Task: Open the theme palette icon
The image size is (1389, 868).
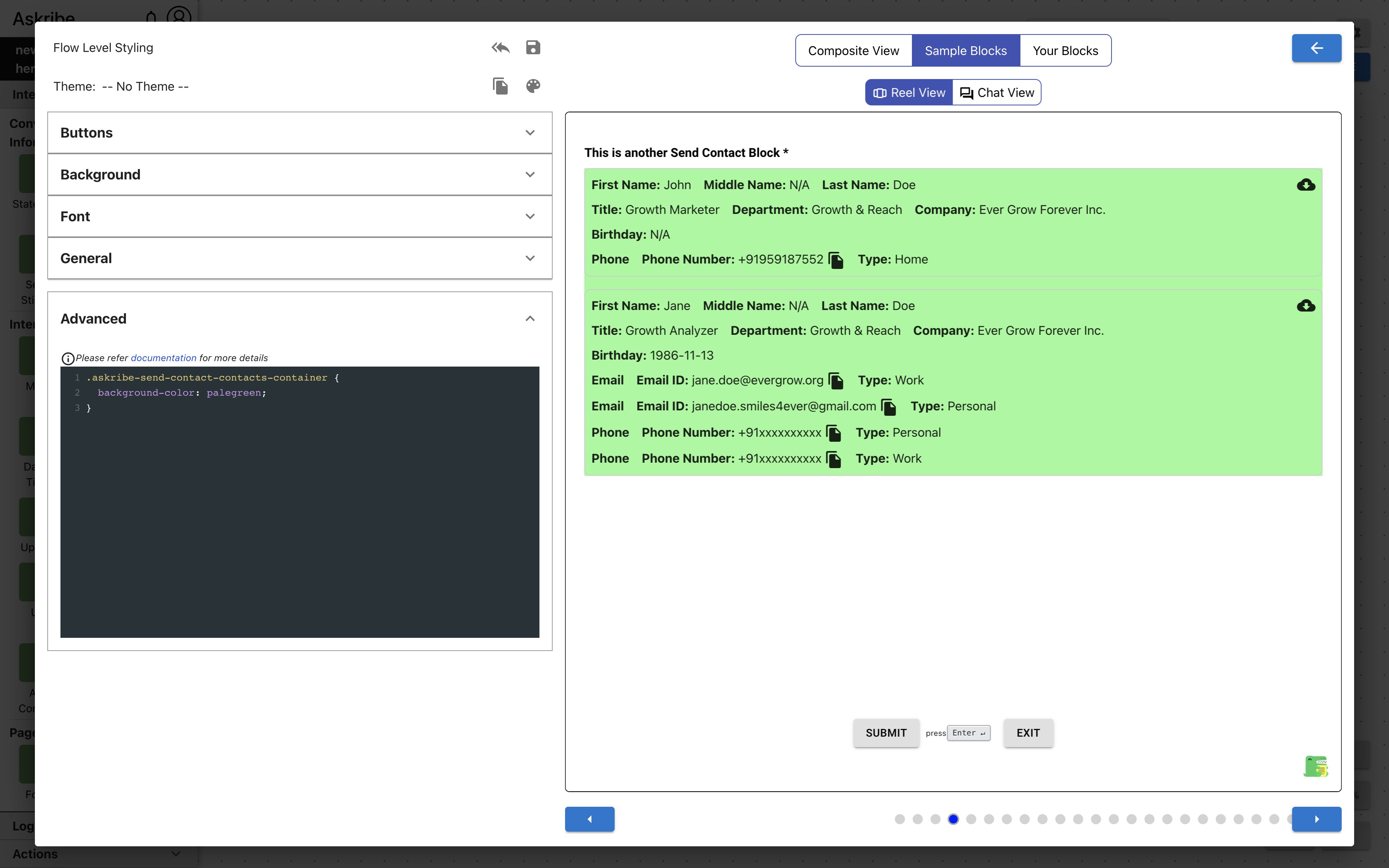Action: coord(533,86)
